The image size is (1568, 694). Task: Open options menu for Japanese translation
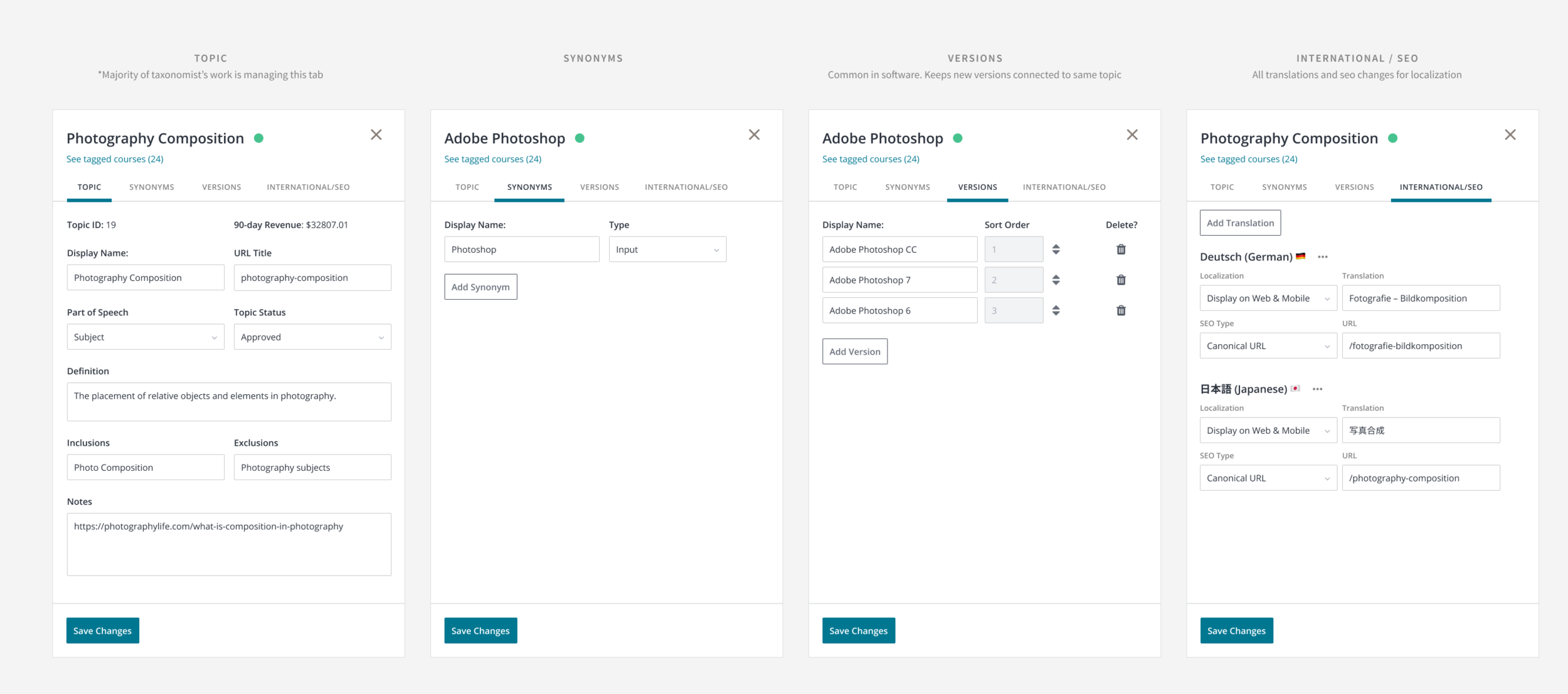click(1317, 389)
